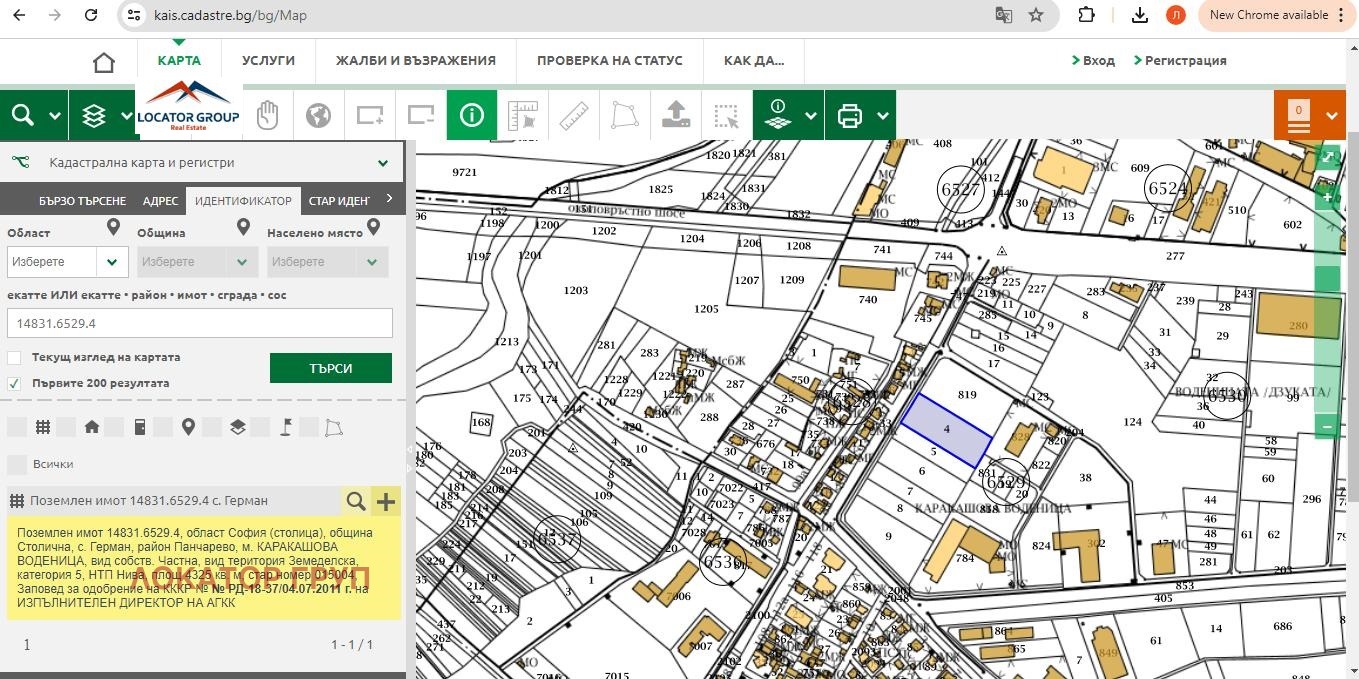Click the upload file icon in toolbar
The height and width of the screenshot is (679, 1359).
(676, 116)
